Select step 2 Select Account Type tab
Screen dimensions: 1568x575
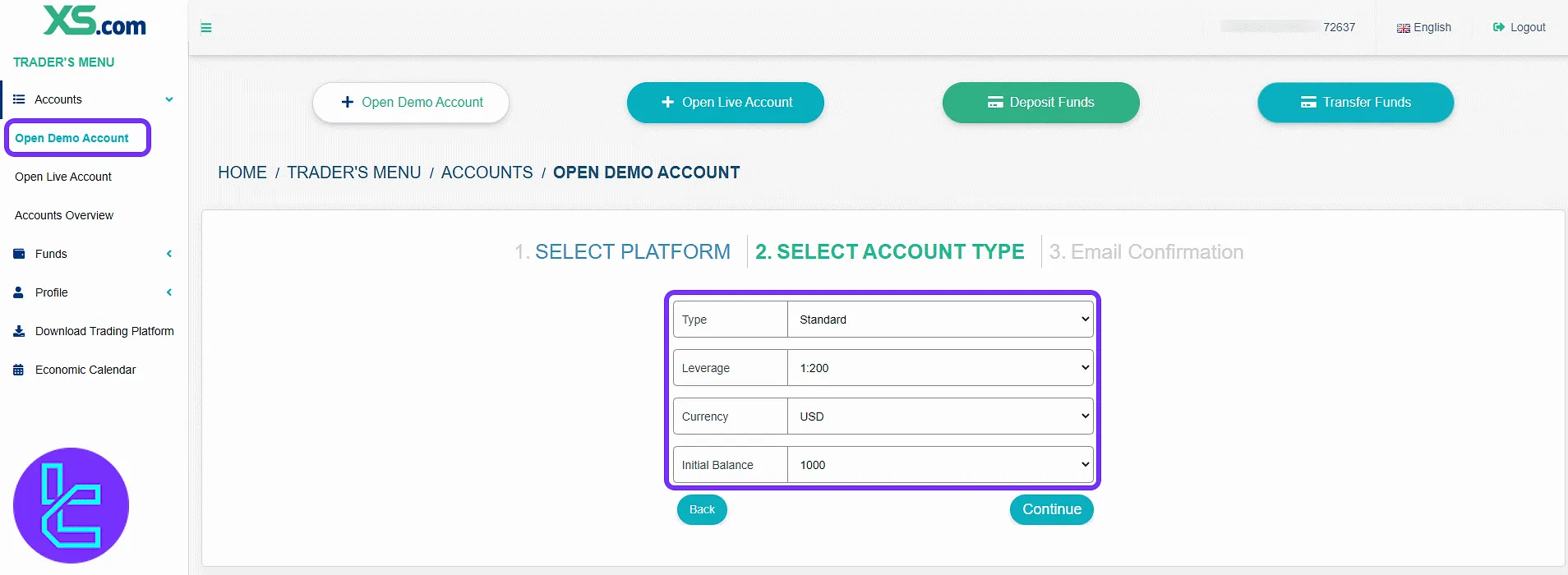(x=890, y=251)
